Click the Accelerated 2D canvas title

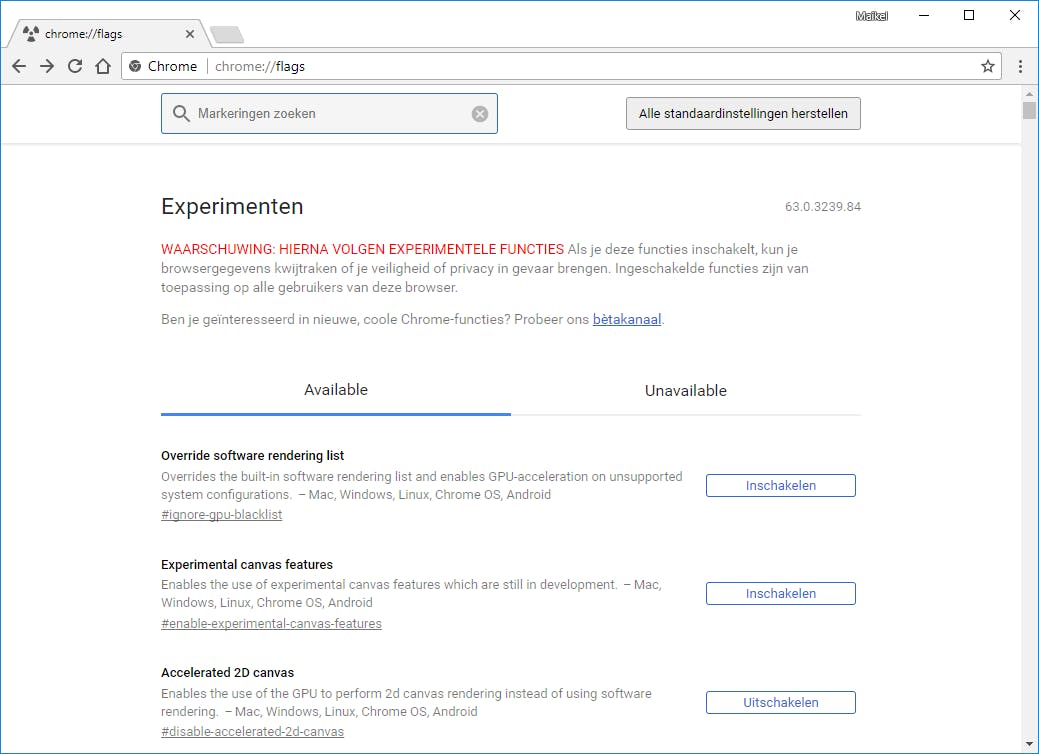tap(227, 673)
